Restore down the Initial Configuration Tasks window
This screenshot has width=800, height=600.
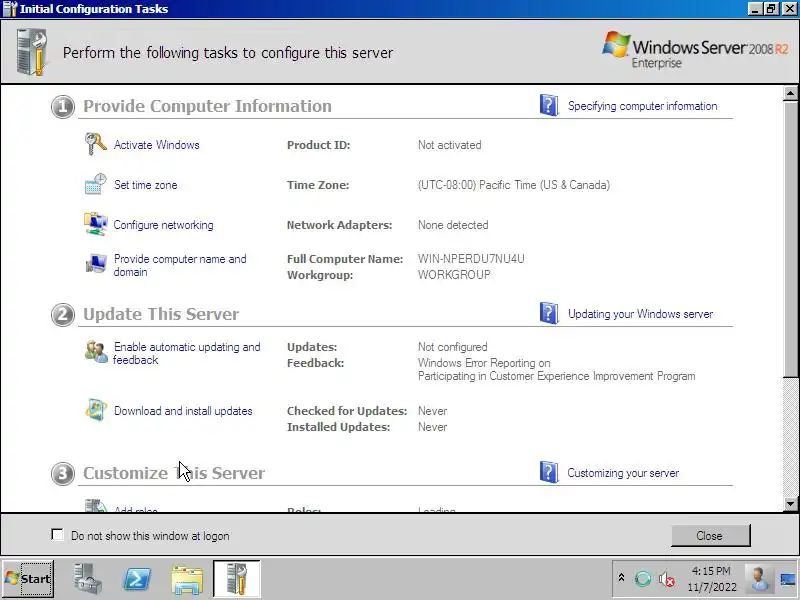pyautogui.click(x=771, y=9)
